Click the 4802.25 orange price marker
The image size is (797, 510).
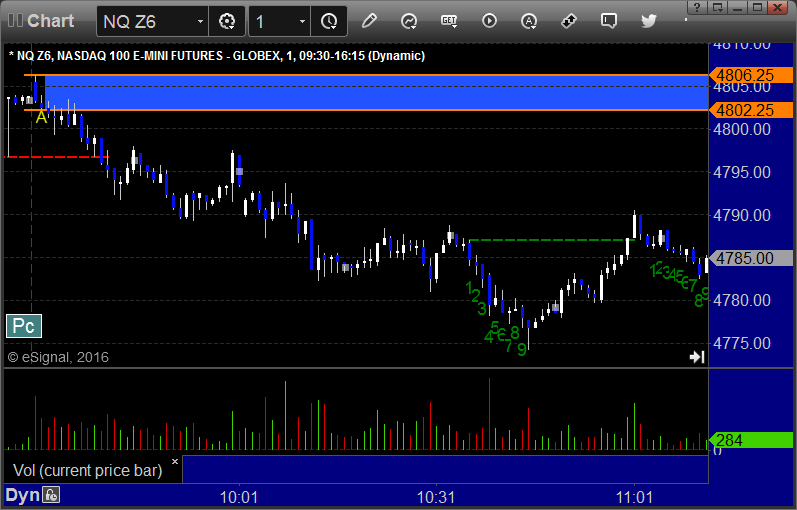pyautogui.click(x=751, y=110)
